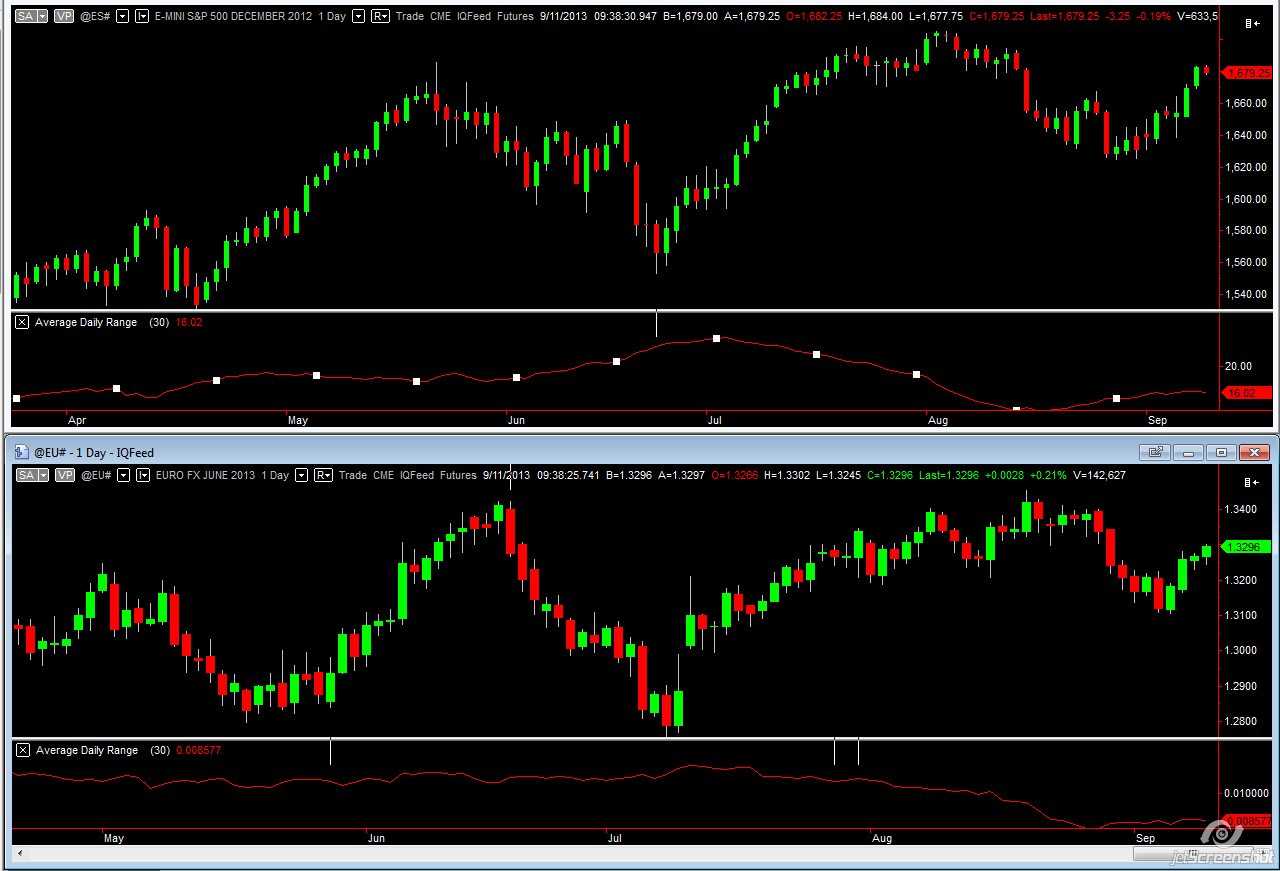Click the VP button on the EU chart
This screenshot has height=871, width=1280.
[x=63, y=475]
